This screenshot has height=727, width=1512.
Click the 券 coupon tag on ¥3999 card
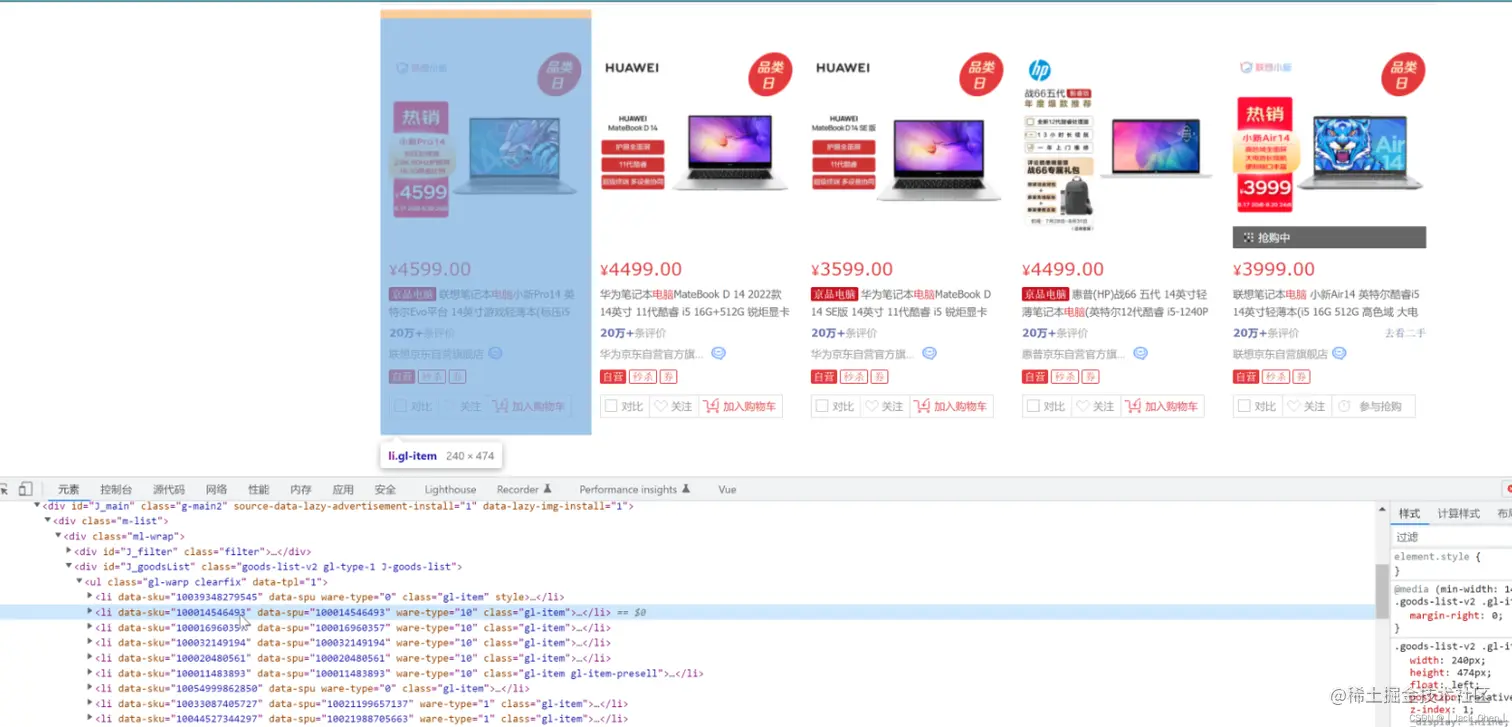pyautogui.click(x=1301, y=377)
